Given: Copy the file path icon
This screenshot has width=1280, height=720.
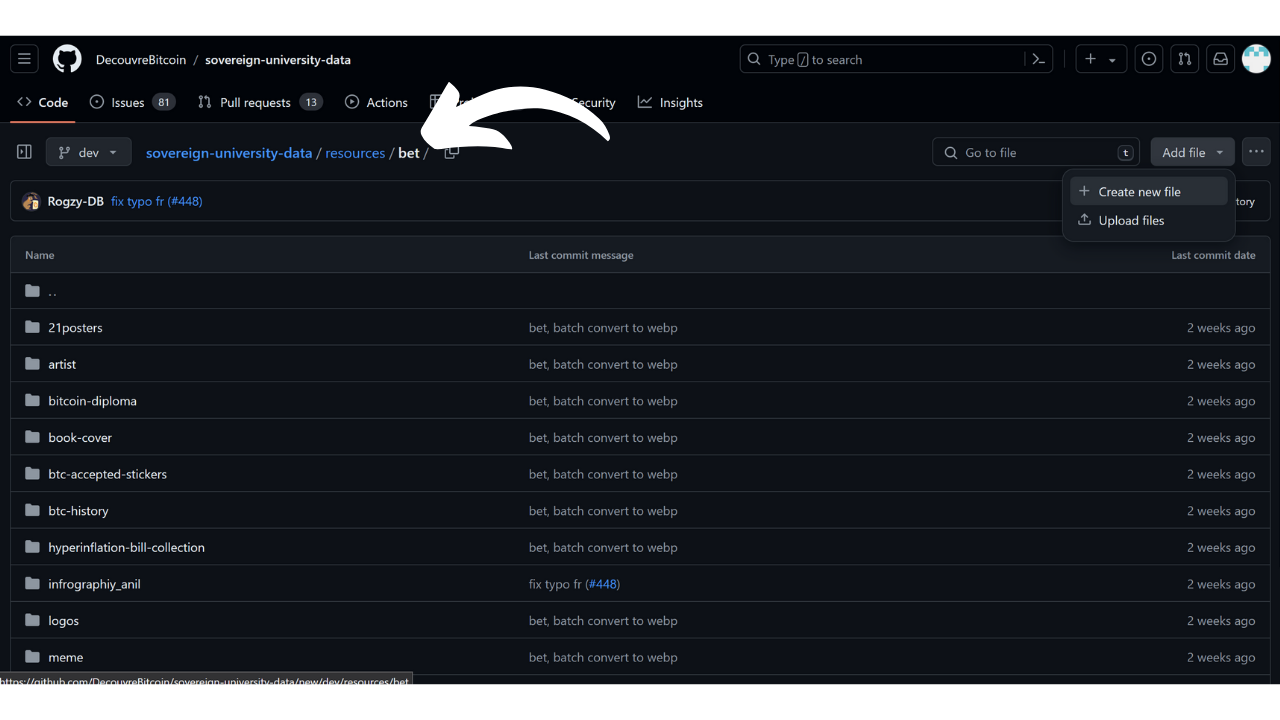Looking at the screenshot, I should (451, 153).
